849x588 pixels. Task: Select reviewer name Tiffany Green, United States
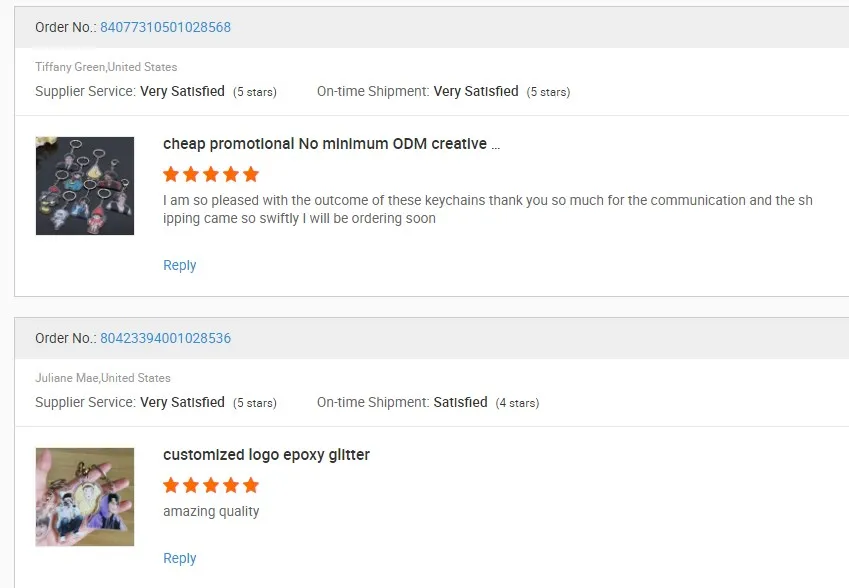coord(106,67)
